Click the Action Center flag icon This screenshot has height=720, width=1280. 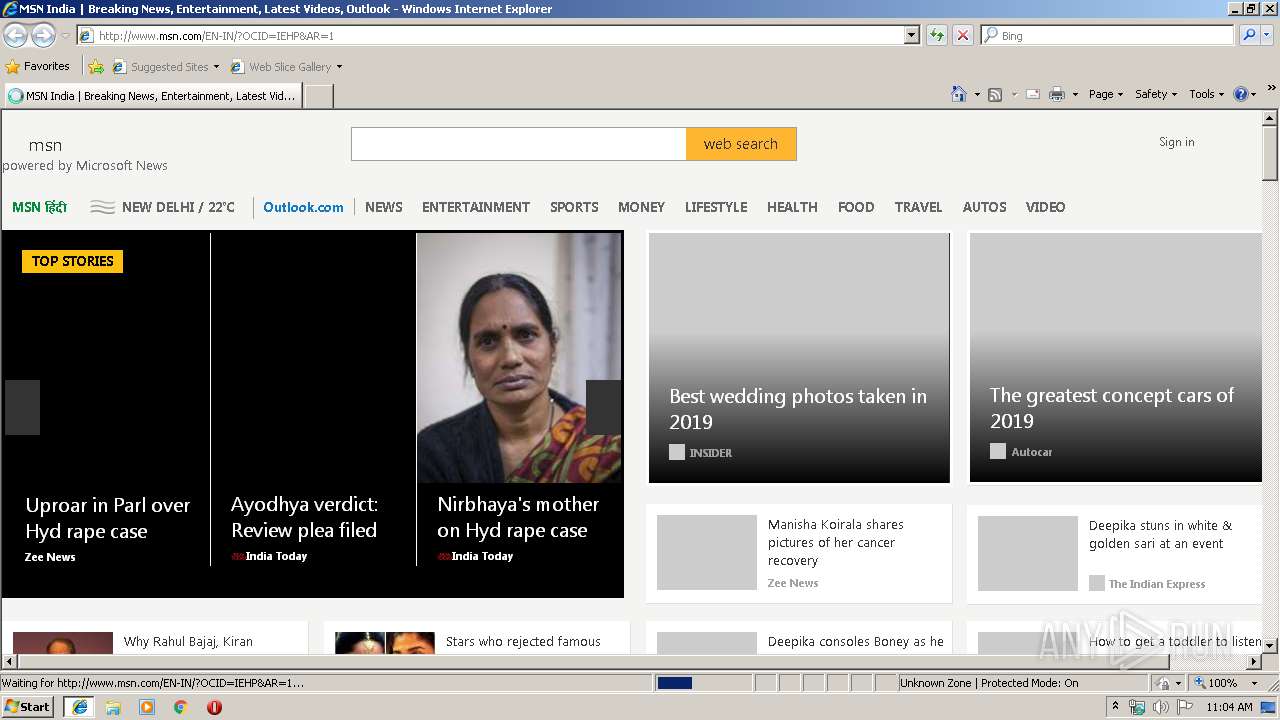pos(1184,707)
